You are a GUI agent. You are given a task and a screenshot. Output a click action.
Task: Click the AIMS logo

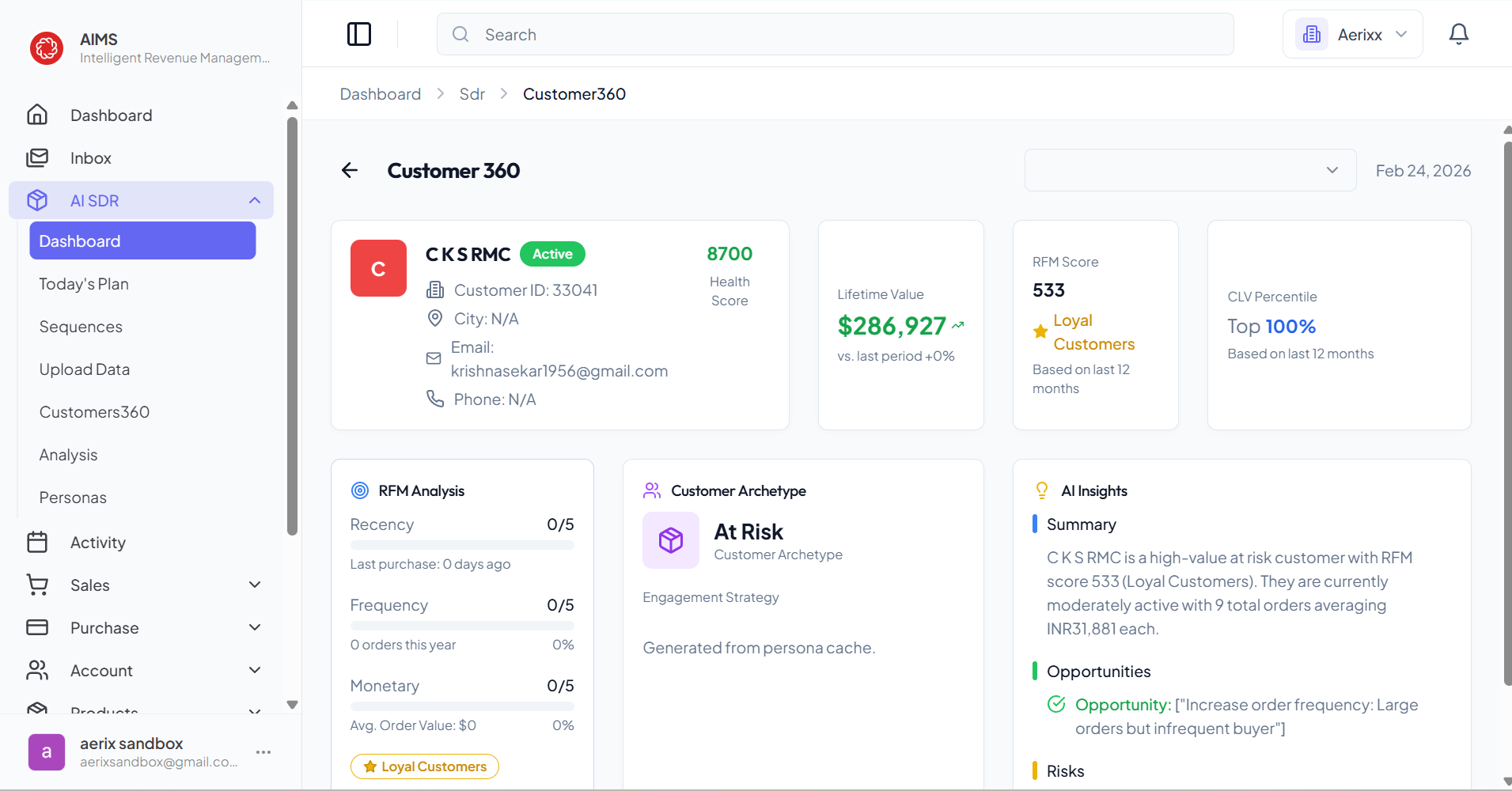click(46, 47)
